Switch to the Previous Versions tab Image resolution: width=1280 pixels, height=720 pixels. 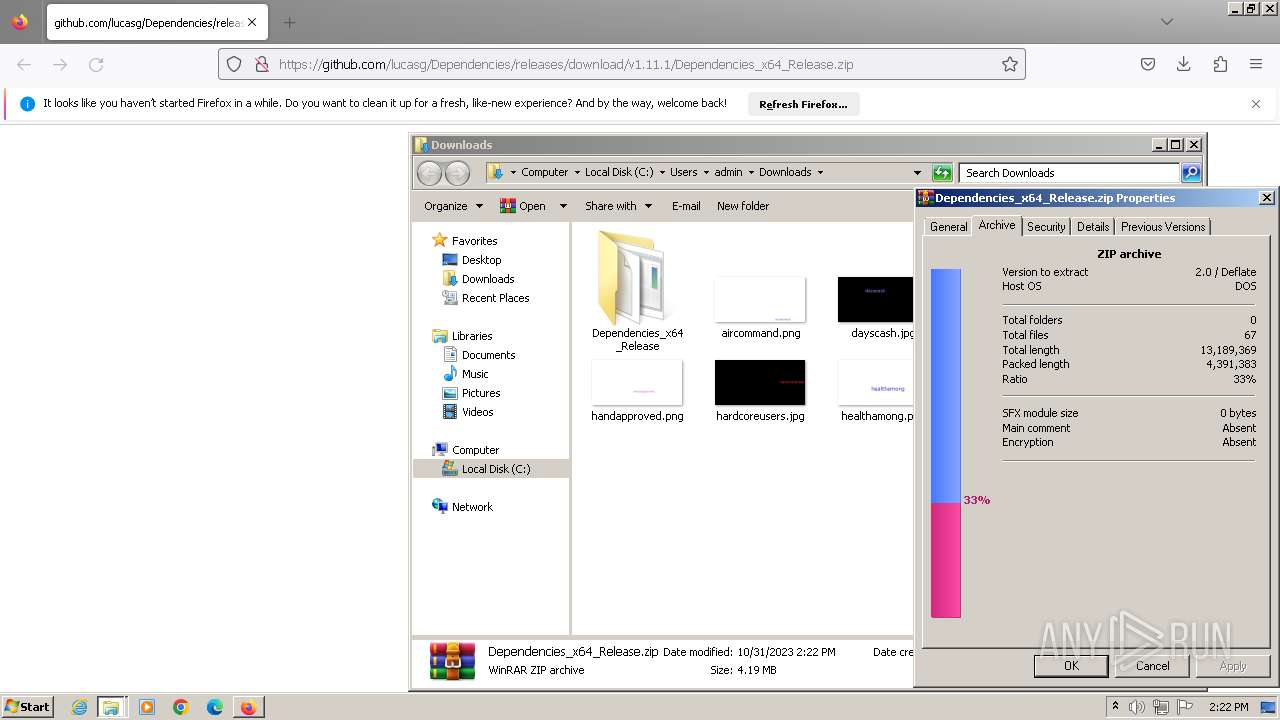coord(1163,227)
